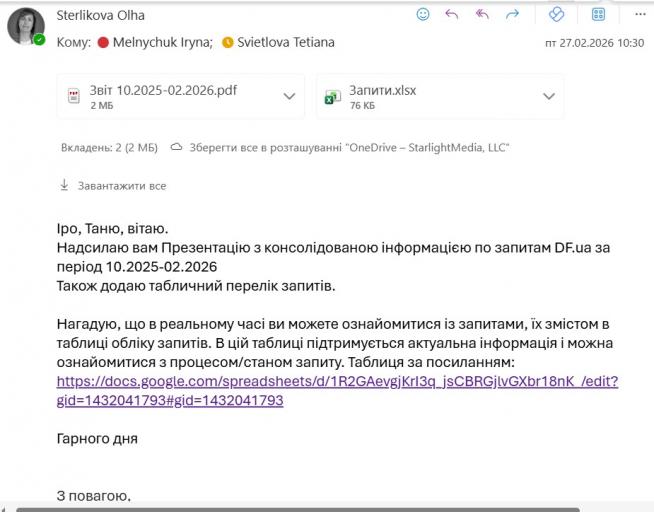Viewport: 654px width, 512px height.
Task: Forward this email with the right arrow icon
Action: pos(512,15)
